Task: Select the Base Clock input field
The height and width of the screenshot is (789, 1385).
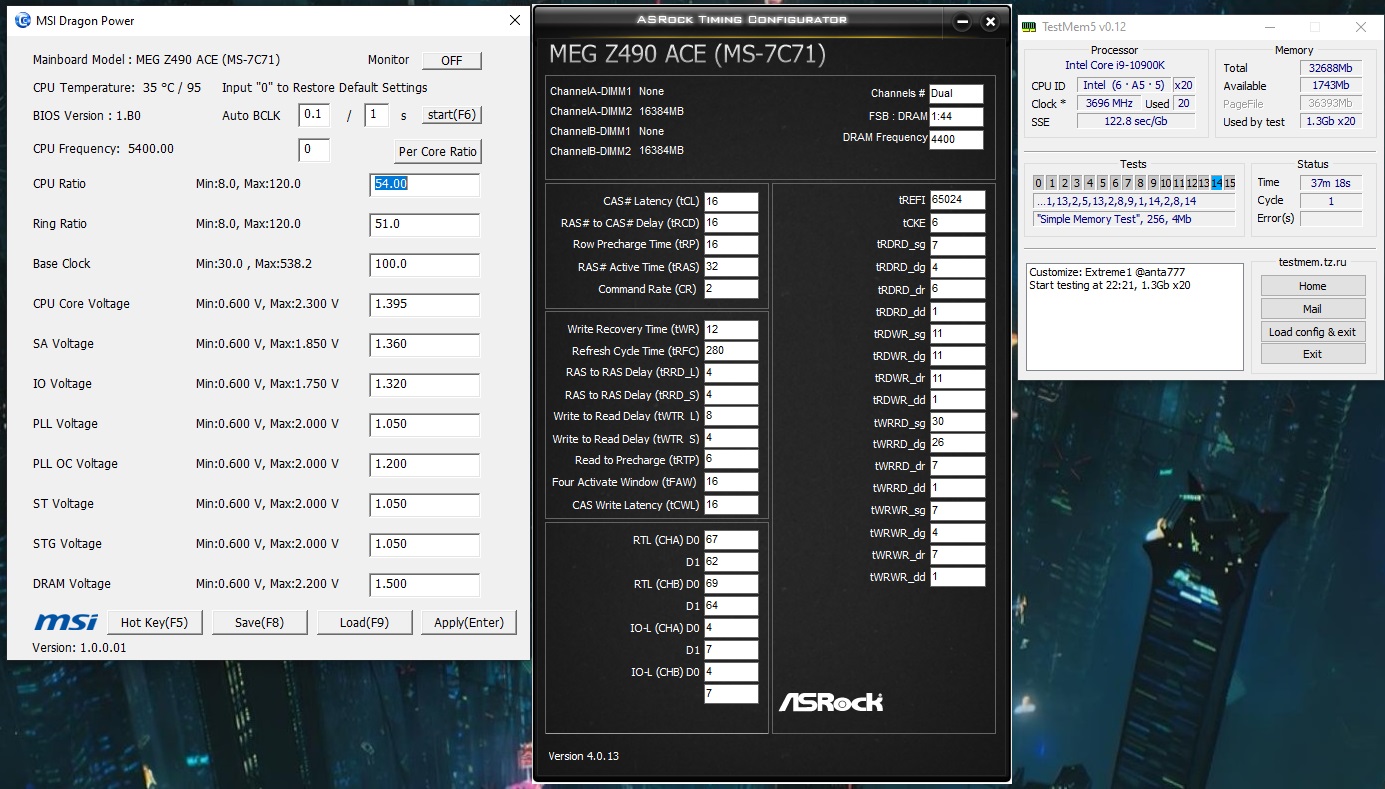Action: click(x=425, y=264)
